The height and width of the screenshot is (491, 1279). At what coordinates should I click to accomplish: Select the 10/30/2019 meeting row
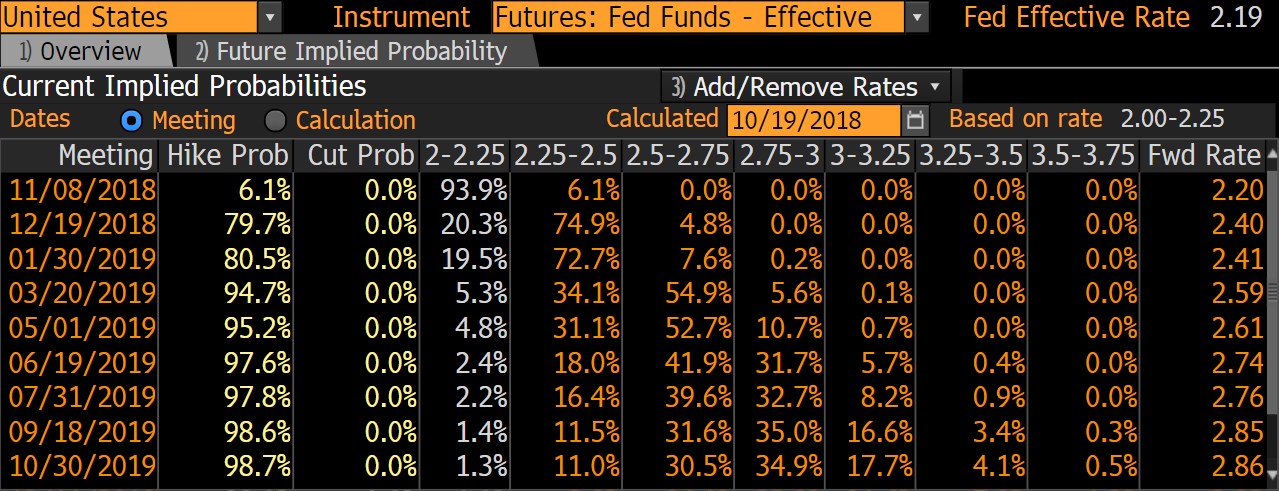click(x=83, y=466)
